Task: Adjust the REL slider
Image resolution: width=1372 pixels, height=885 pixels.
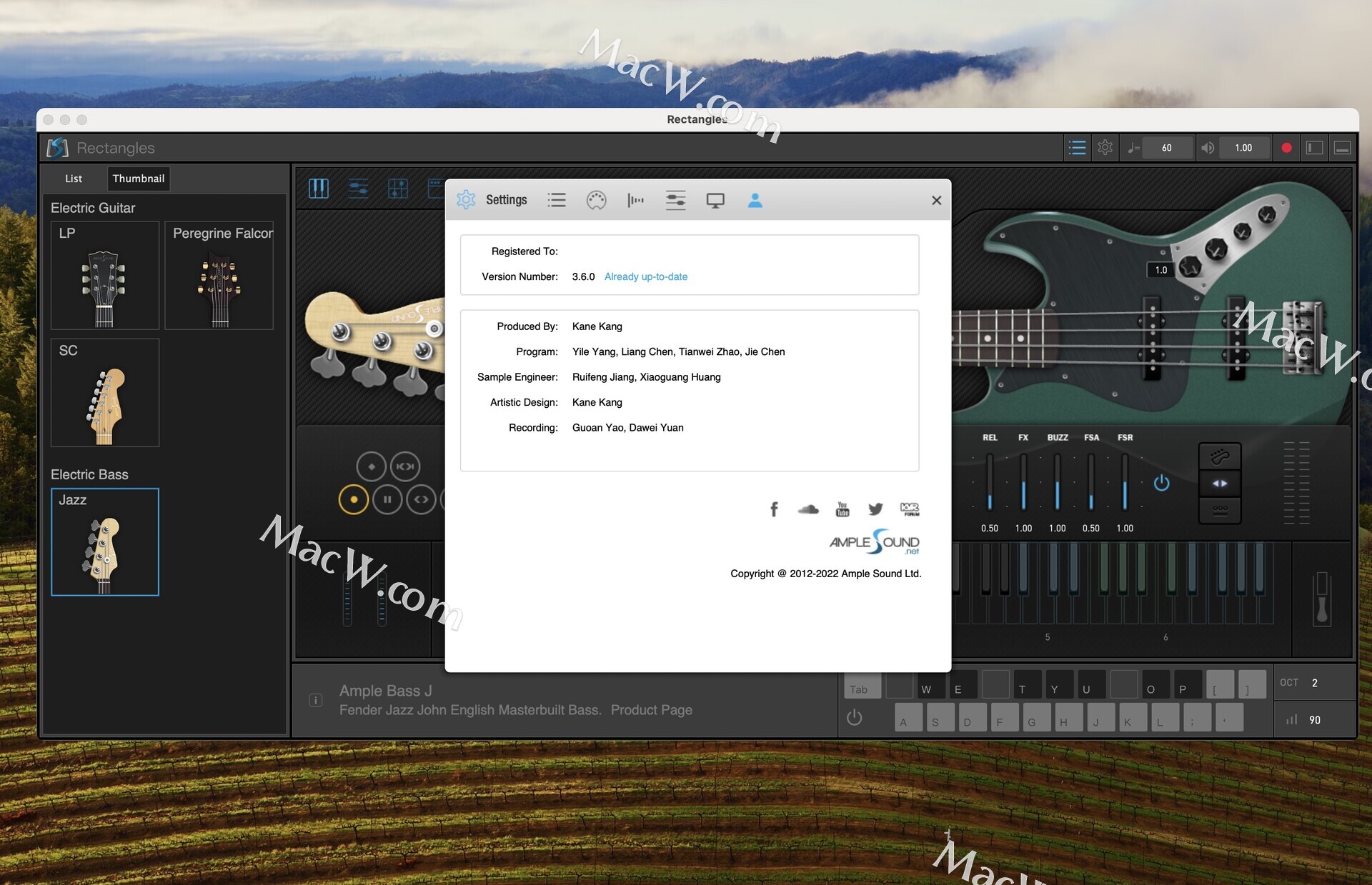Action: click(990, 482)
